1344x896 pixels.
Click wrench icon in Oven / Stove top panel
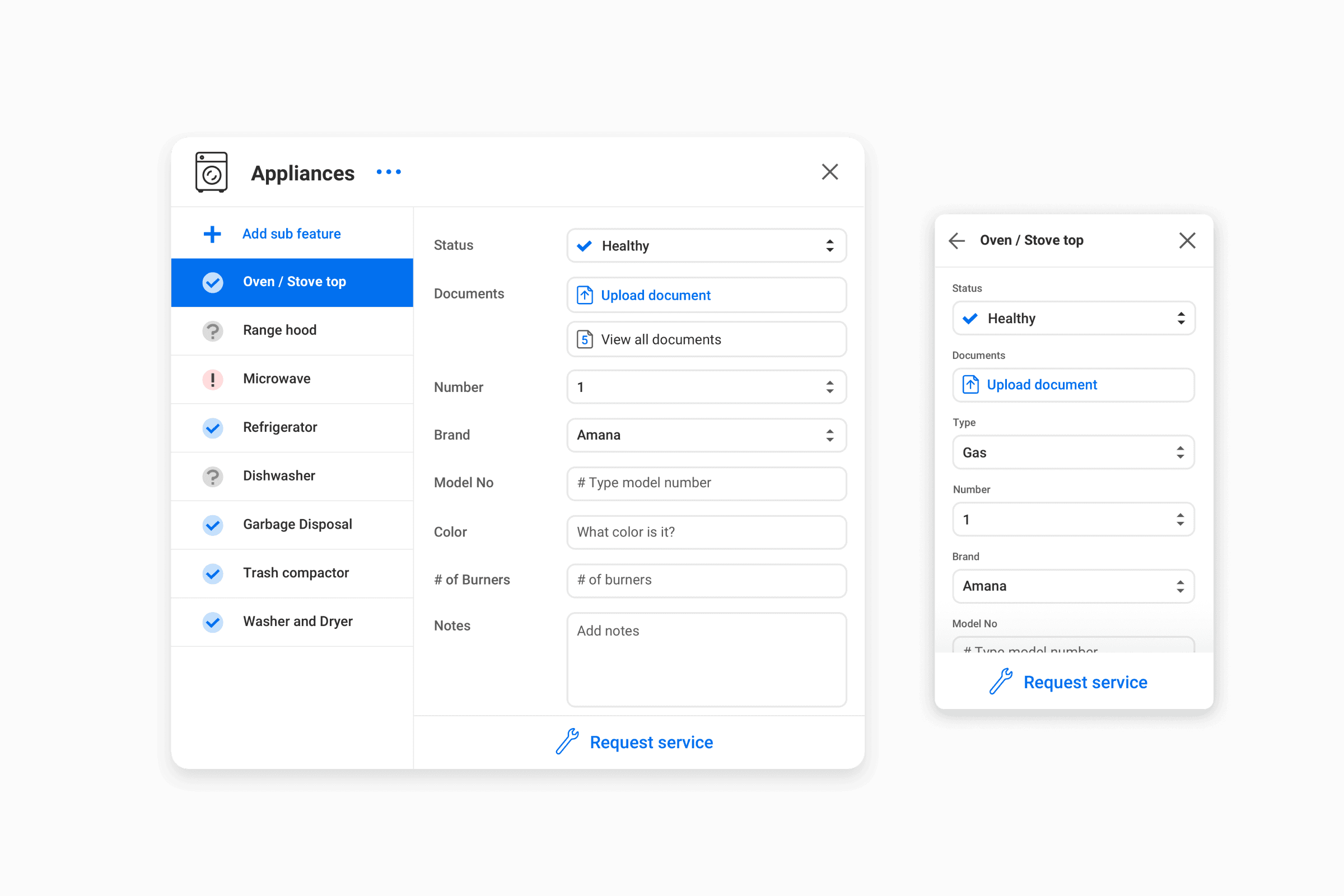tap(1001, 682)
